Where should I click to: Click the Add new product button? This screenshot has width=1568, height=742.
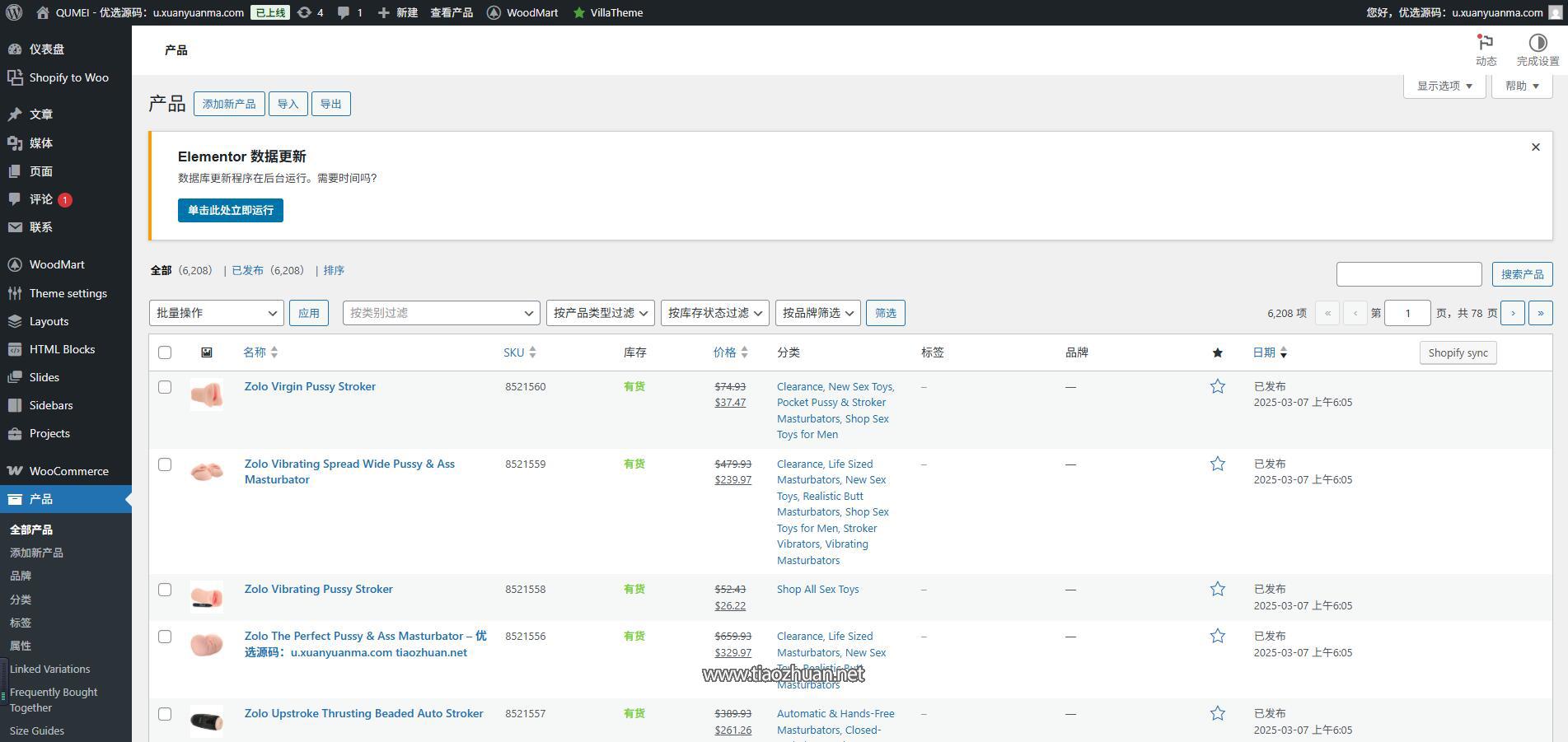[229, 104]
